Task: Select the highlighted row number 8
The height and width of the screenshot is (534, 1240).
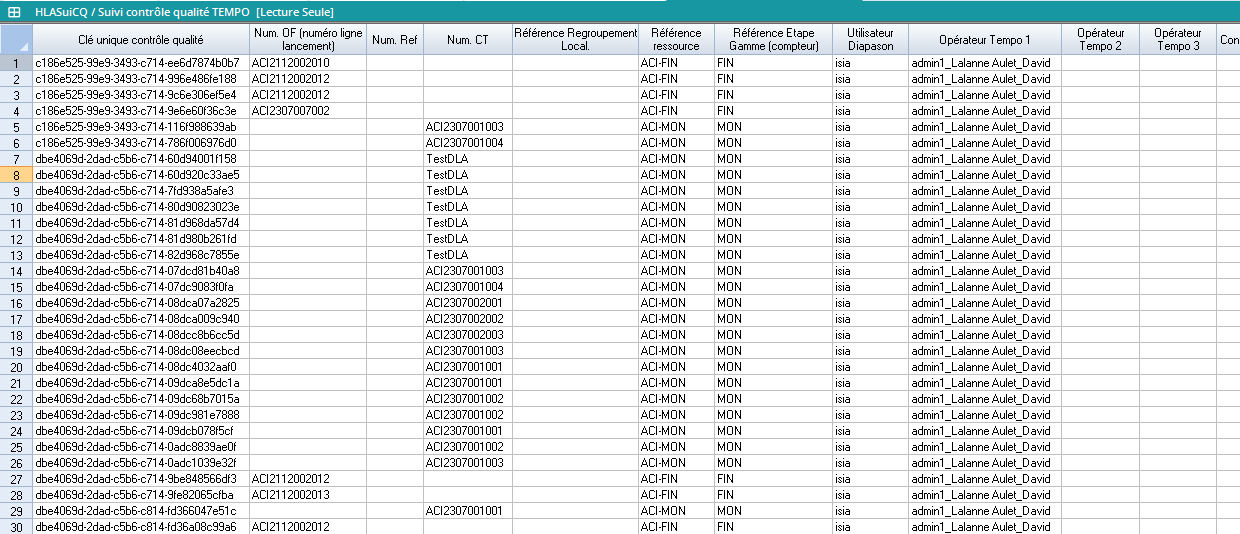Action: [16, 175]
